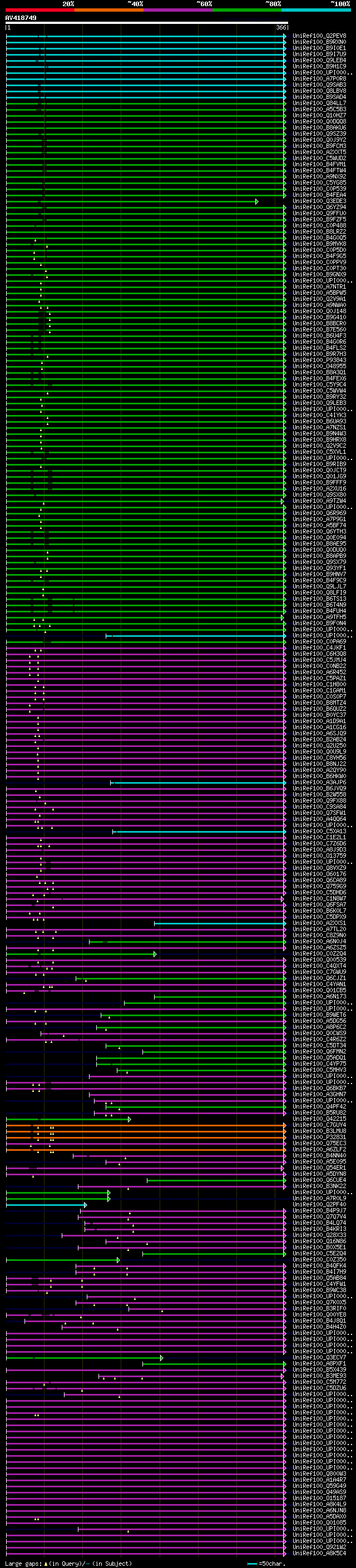Select hit UniRef100_B9FCM3
This screenshot has width=356, height=1568.
point(319,146)
